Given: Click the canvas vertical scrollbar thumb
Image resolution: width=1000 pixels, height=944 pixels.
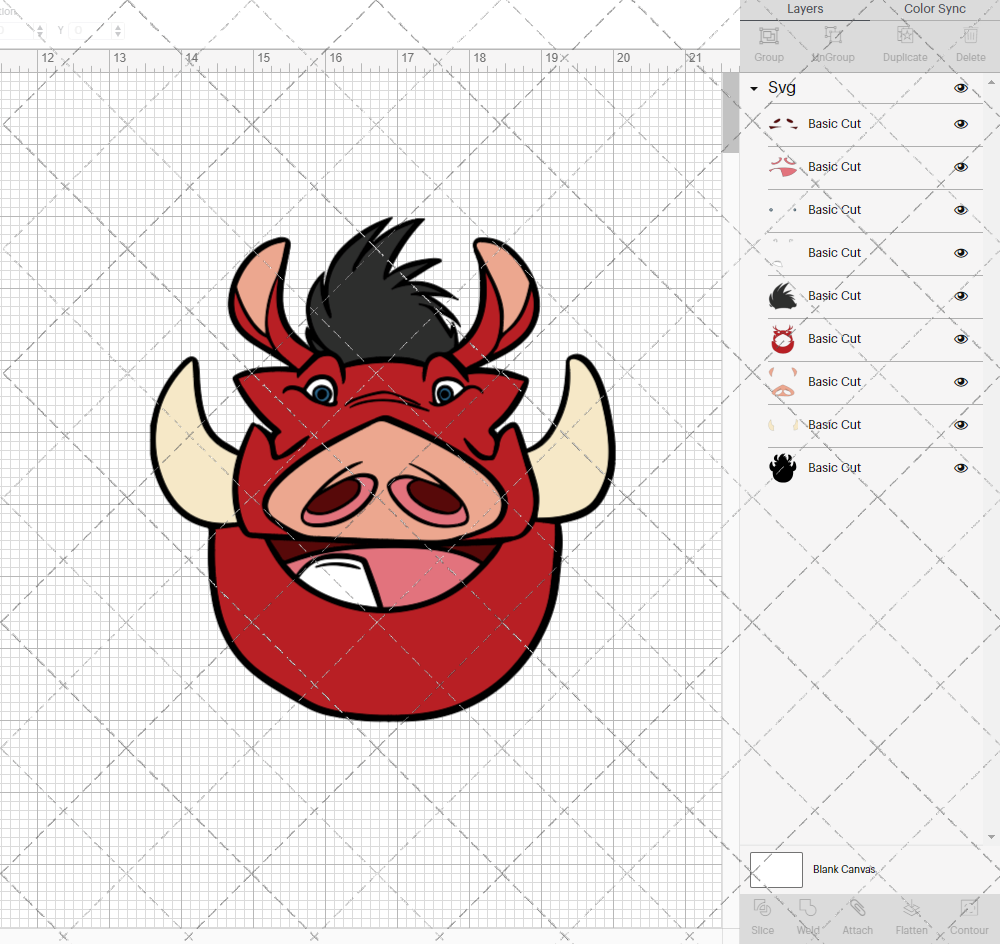Looking at the screenshot, I should pos(730,112).
